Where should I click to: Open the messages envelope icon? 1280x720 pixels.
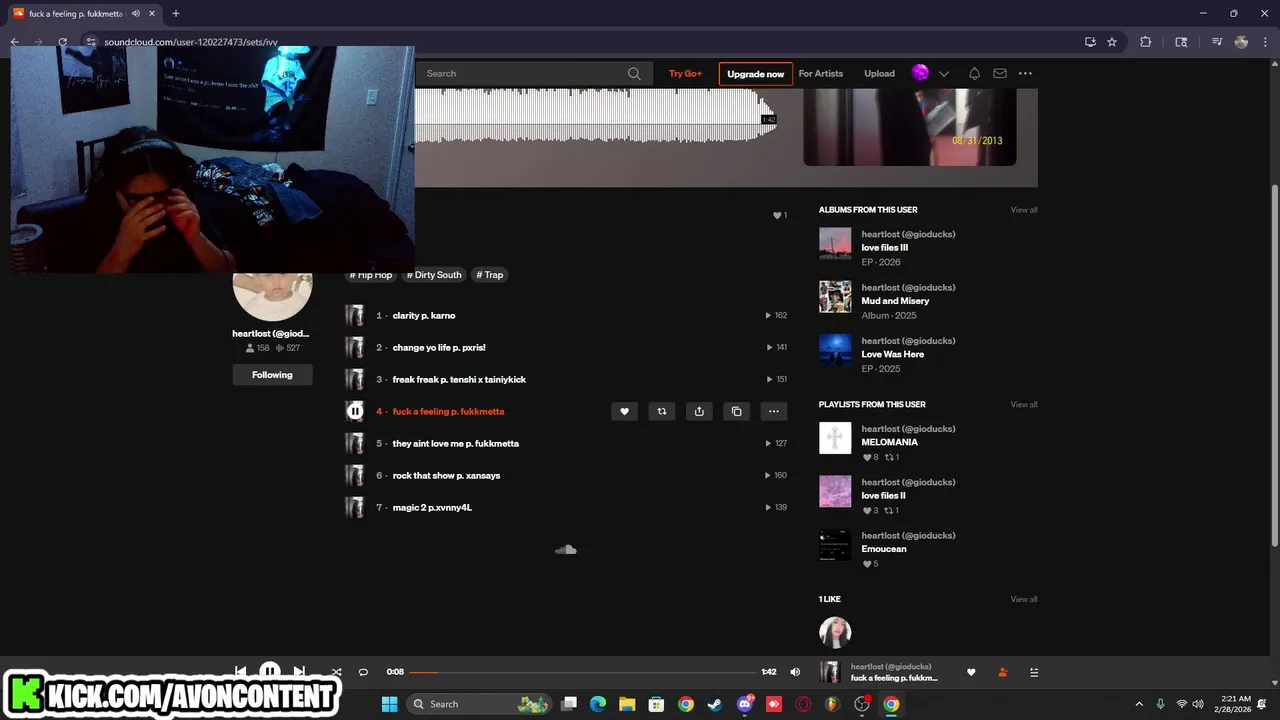(1000, 73)
